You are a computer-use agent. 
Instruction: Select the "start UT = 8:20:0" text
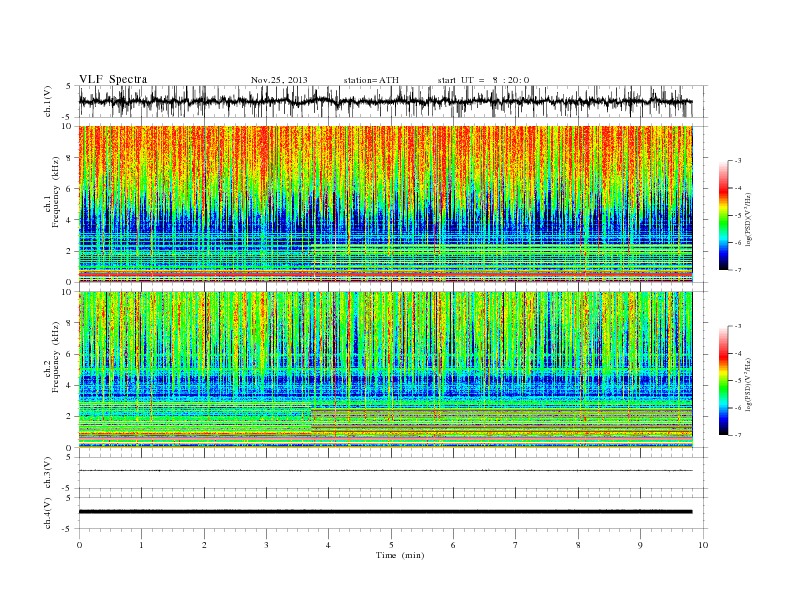pyautogui.click(x=483, y=80)
